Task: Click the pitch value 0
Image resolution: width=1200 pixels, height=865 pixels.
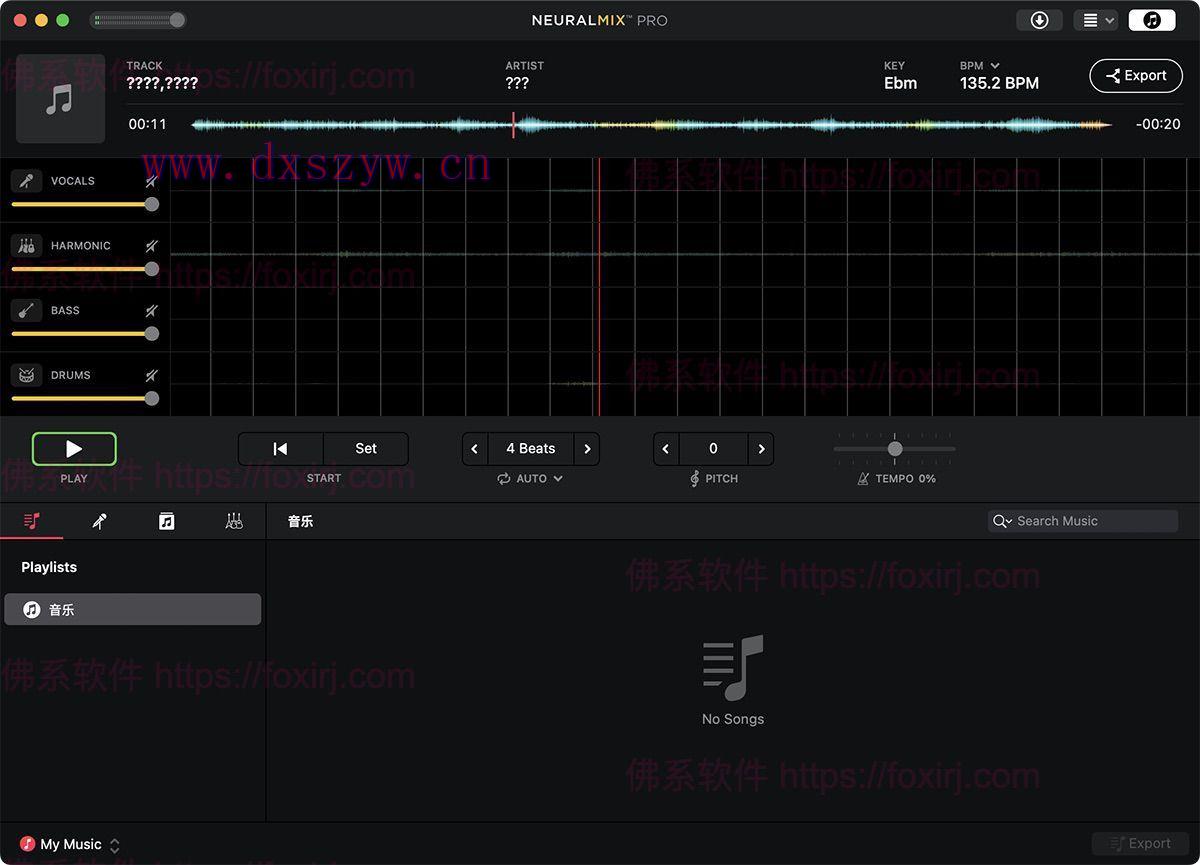Action: click(713, 449)
